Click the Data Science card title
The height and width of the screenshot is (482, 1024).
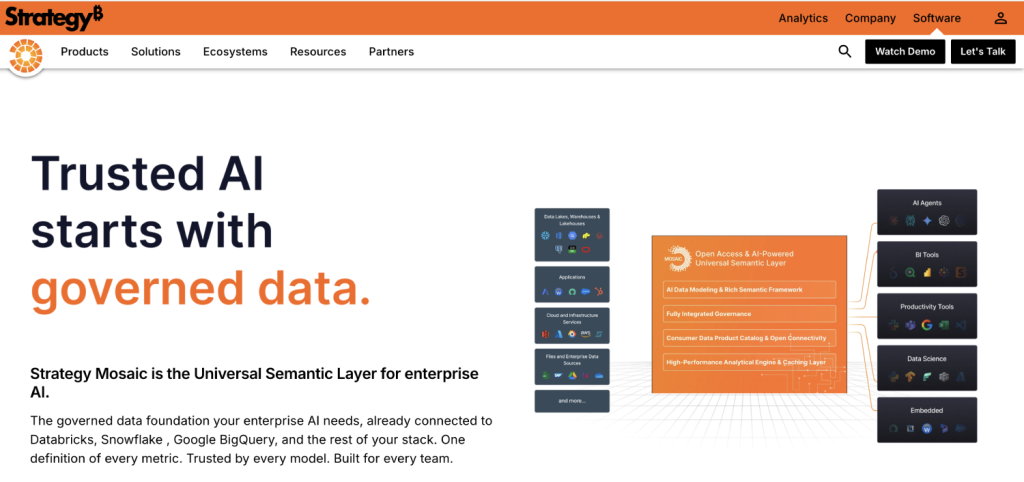pyautogui.click(x=927, y=359)
